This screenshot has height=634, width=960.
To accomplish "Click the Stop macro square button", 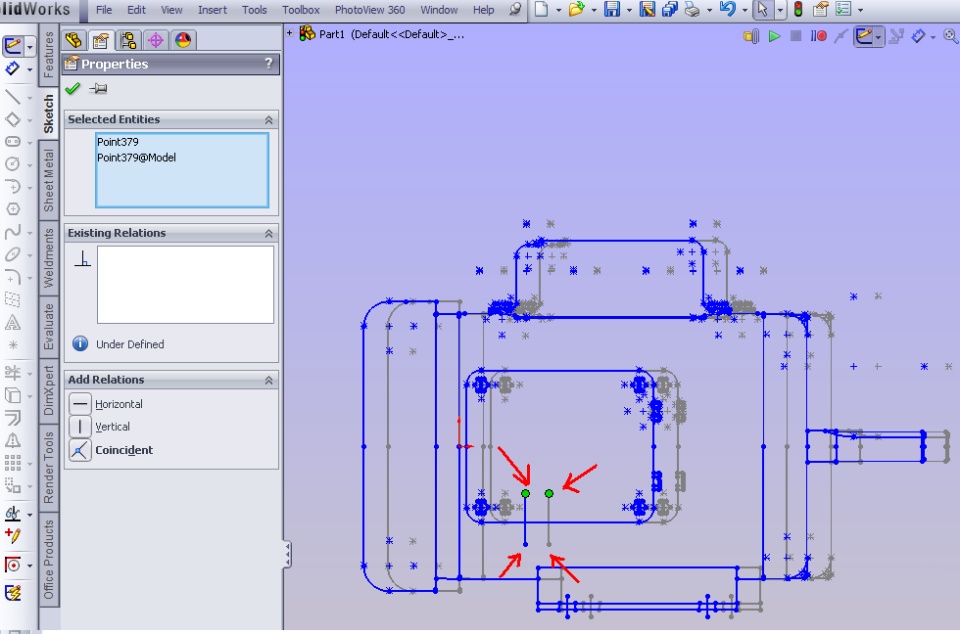I will tap(796, 37).
